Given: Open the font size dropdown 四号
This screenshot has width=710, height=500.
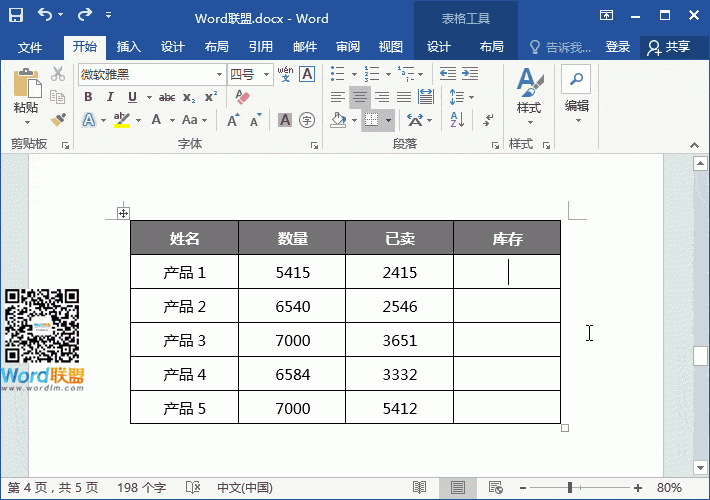Looking at the screenshot, I should coord(266,74).
